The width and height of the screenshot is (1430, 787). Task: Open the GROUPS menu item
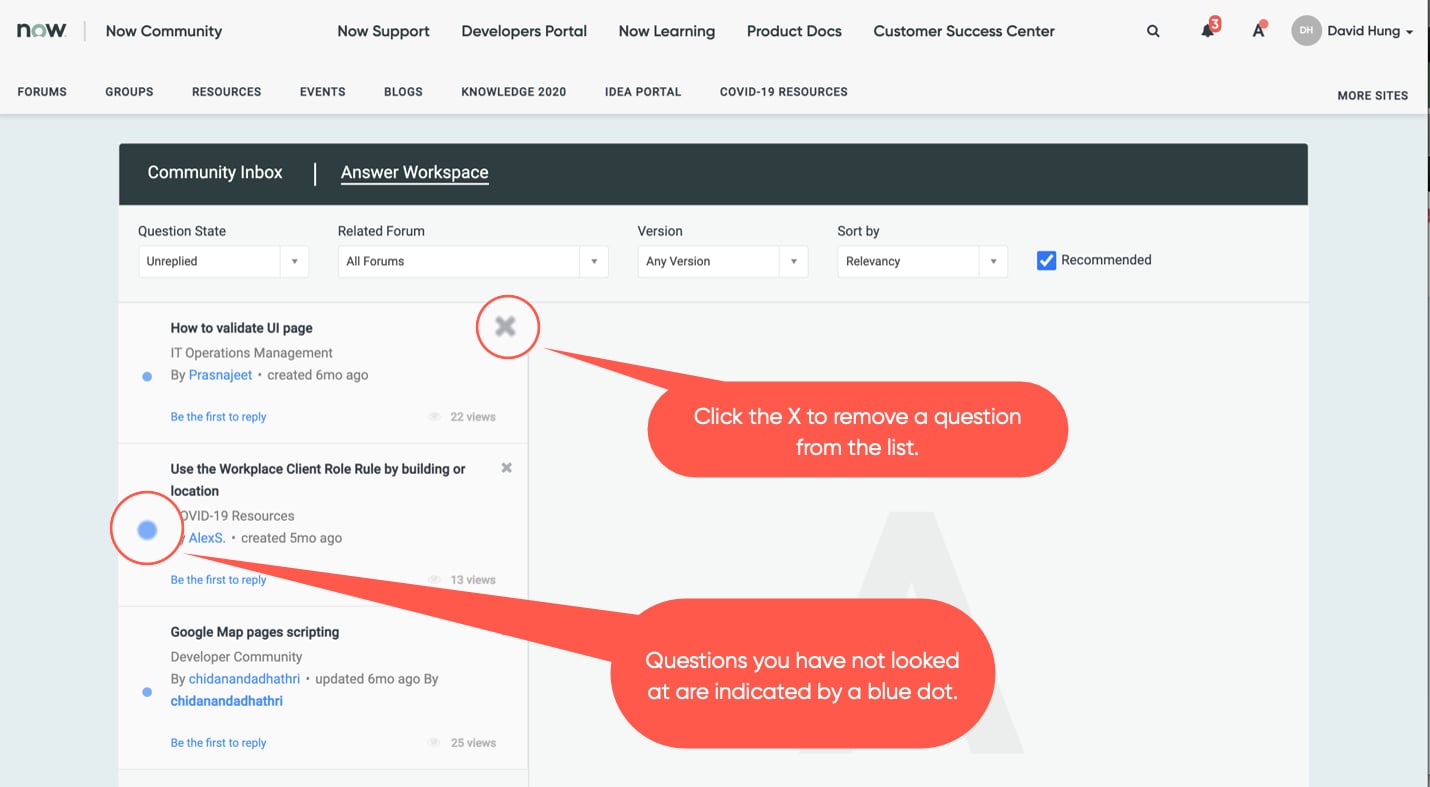[129, 92]
